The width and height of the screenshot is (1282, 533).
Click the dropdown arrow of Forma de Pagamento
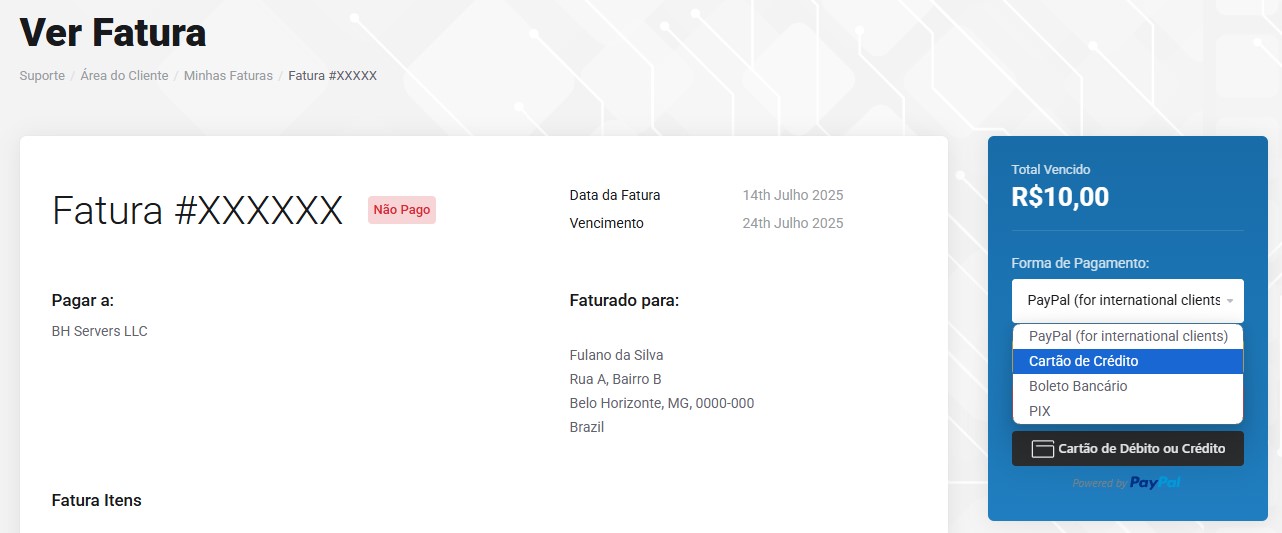(x=1230, y=301)
